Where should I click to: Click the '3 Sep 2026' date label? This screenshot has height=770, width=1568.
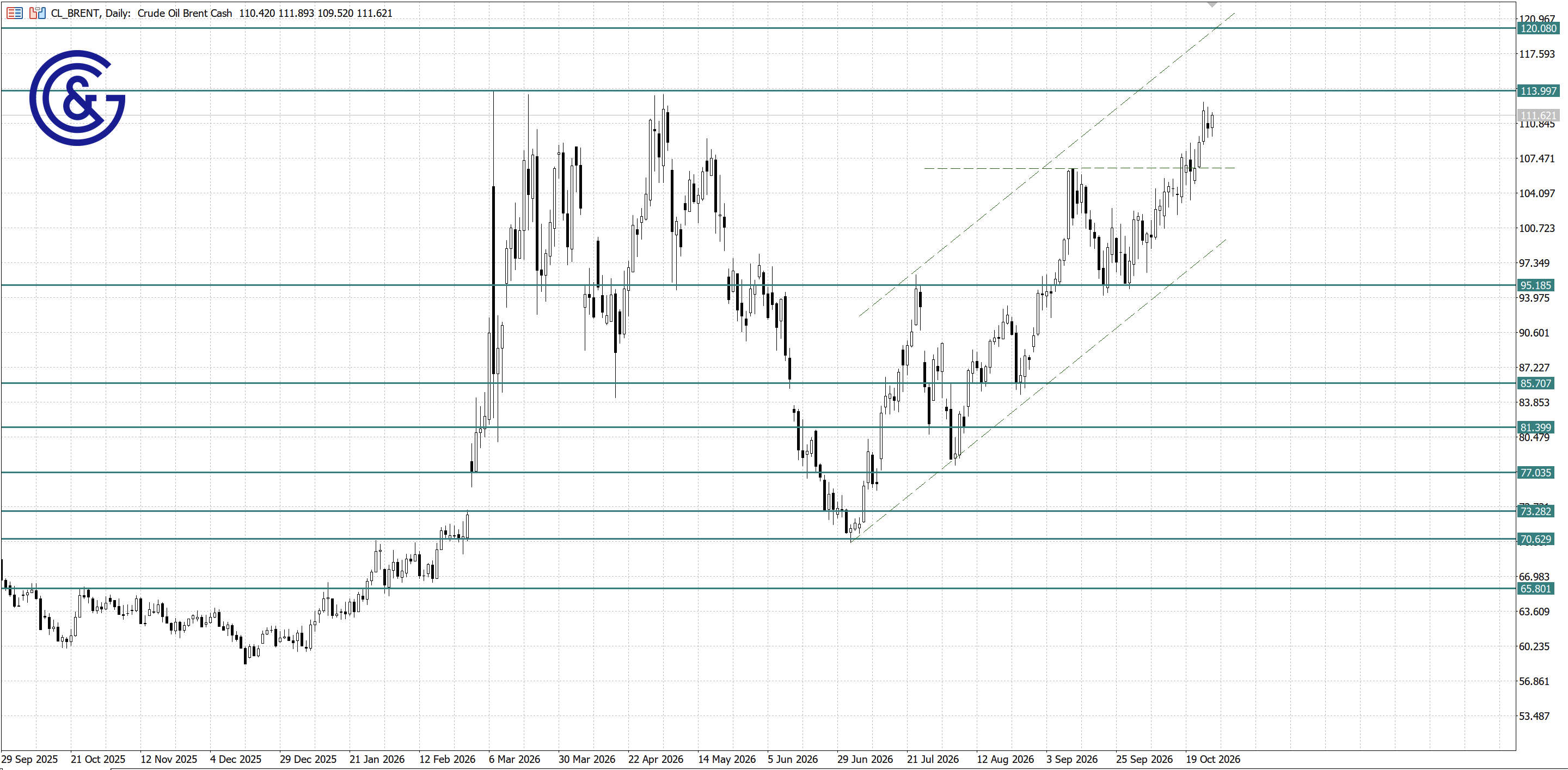click(1072, 760)
